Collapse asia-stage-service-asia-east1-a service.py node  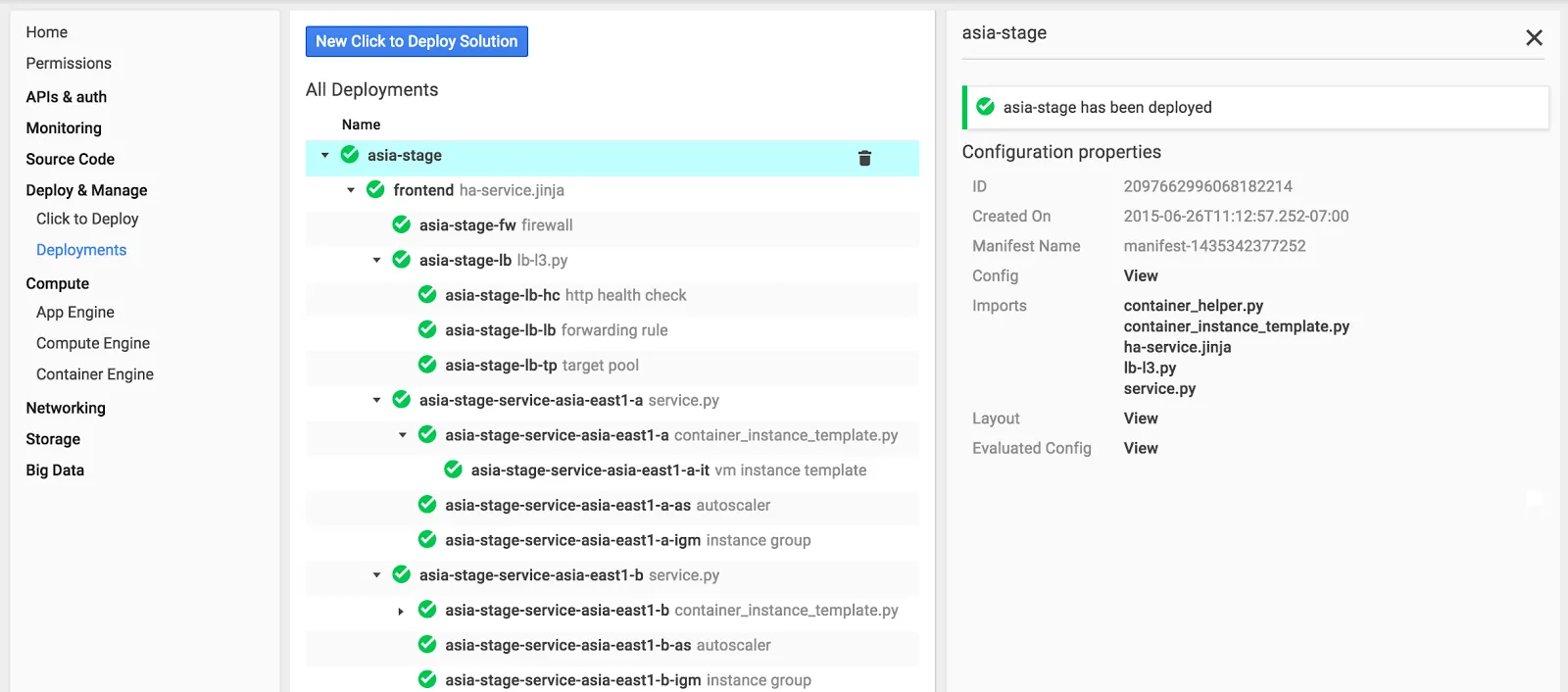(x=376, y=400)
